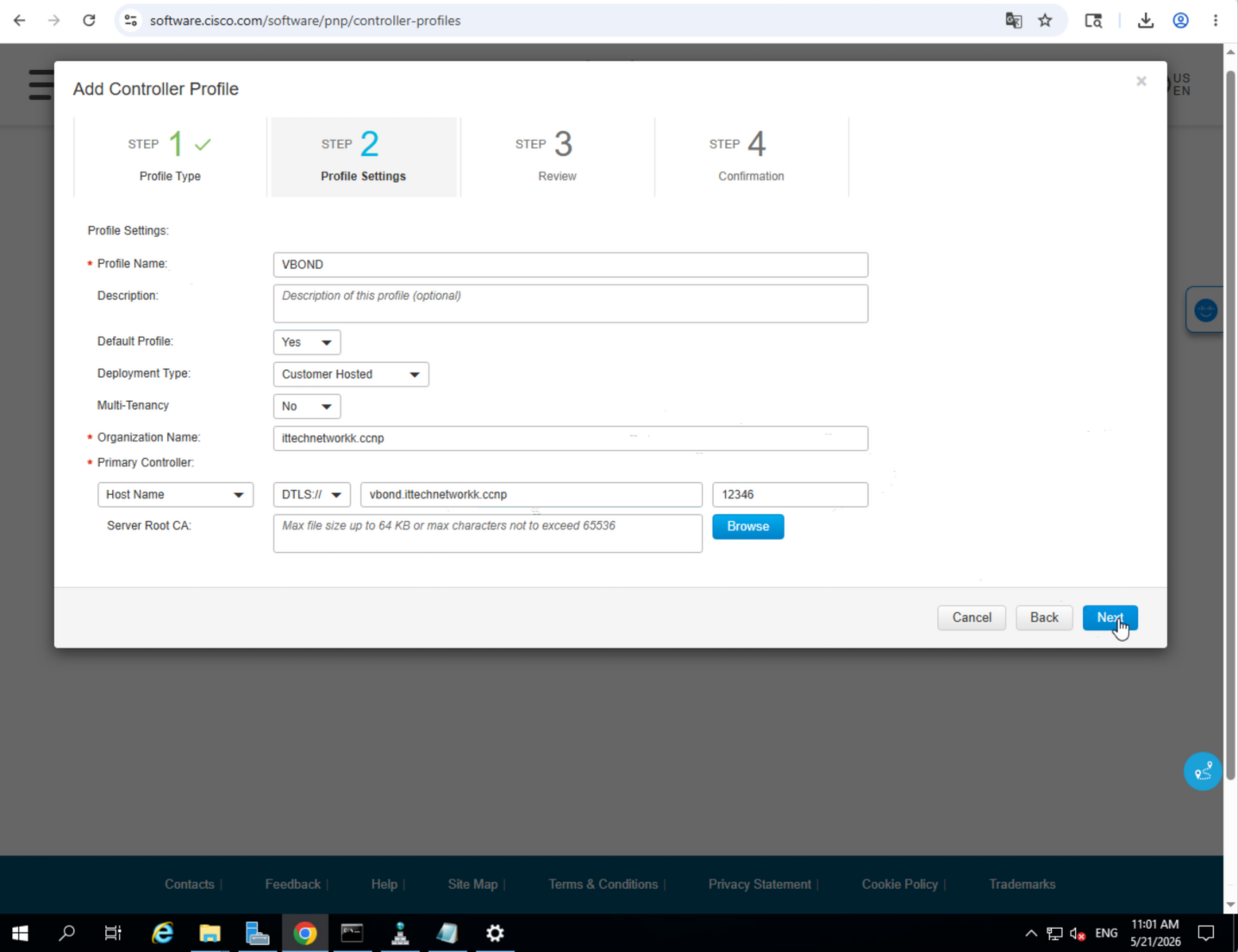Open the clock showing 11:01 AM
The image size is (1238, 952).
point(1155,933)
